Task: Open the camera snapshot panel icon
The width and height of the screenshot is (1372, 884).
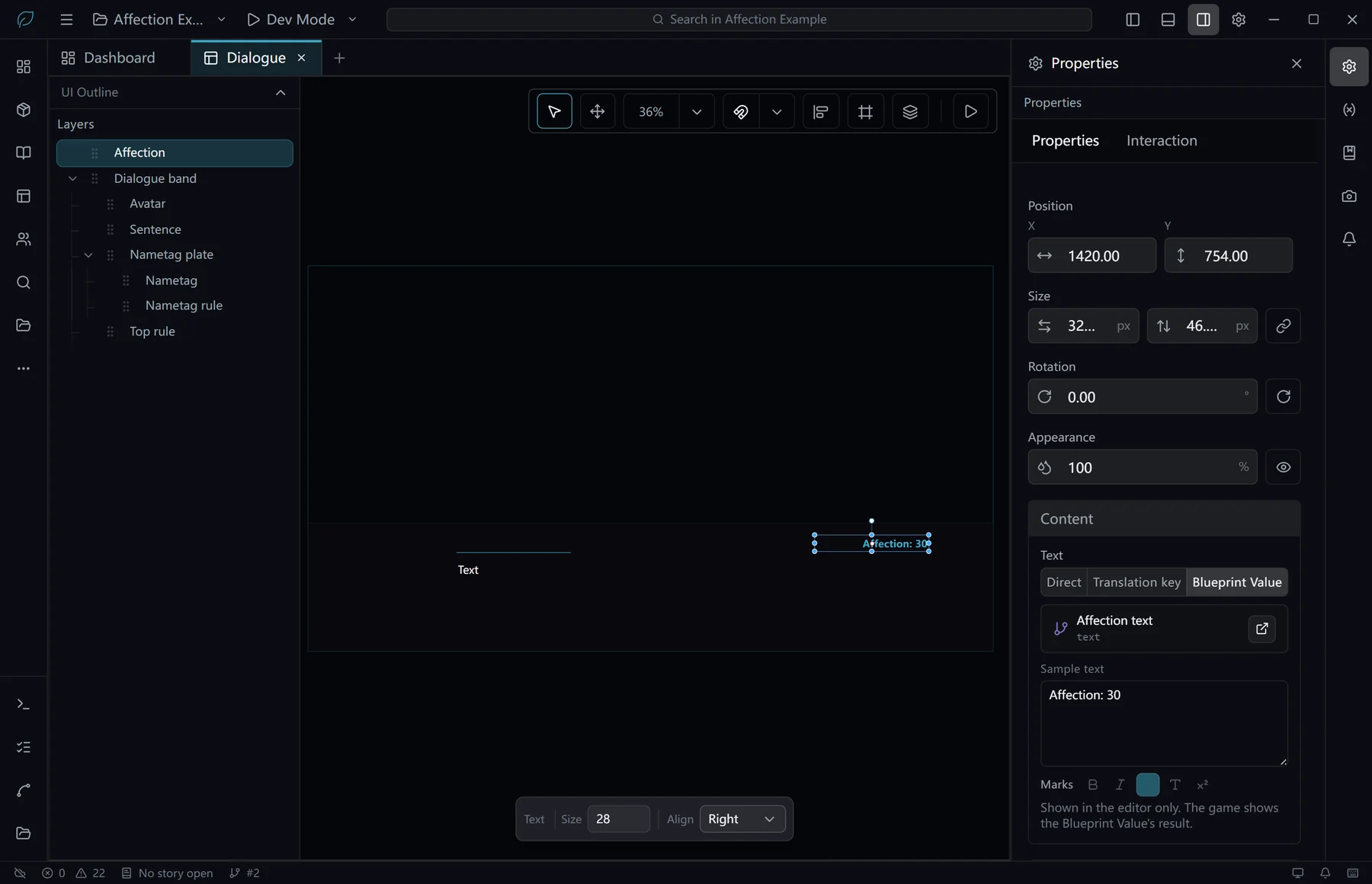Action: pos(1349,196)
